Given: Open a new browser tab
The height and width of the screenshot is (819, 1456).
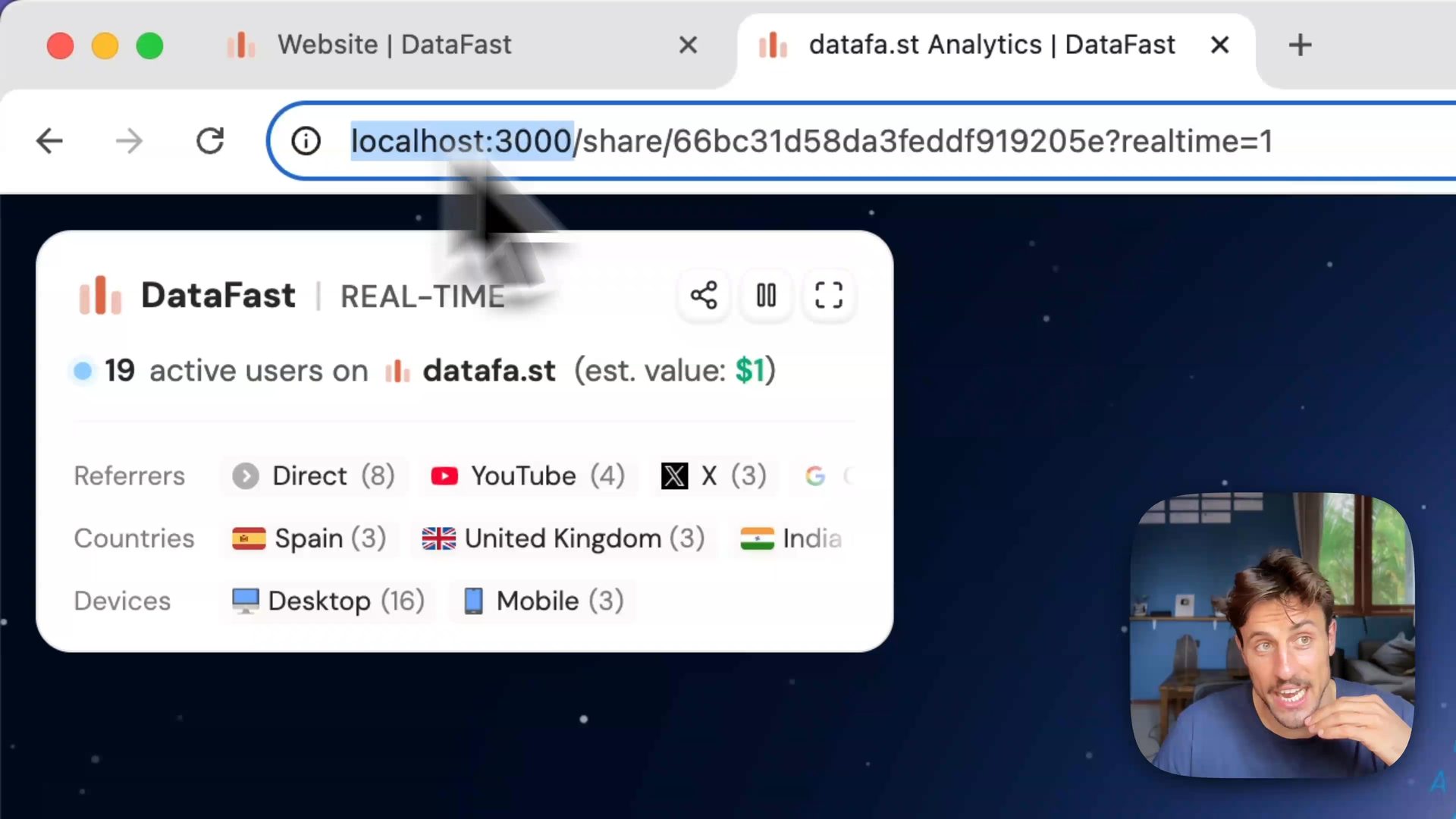Looking at the screenshot, I should pyautogui.click(x=1300, y=45).
